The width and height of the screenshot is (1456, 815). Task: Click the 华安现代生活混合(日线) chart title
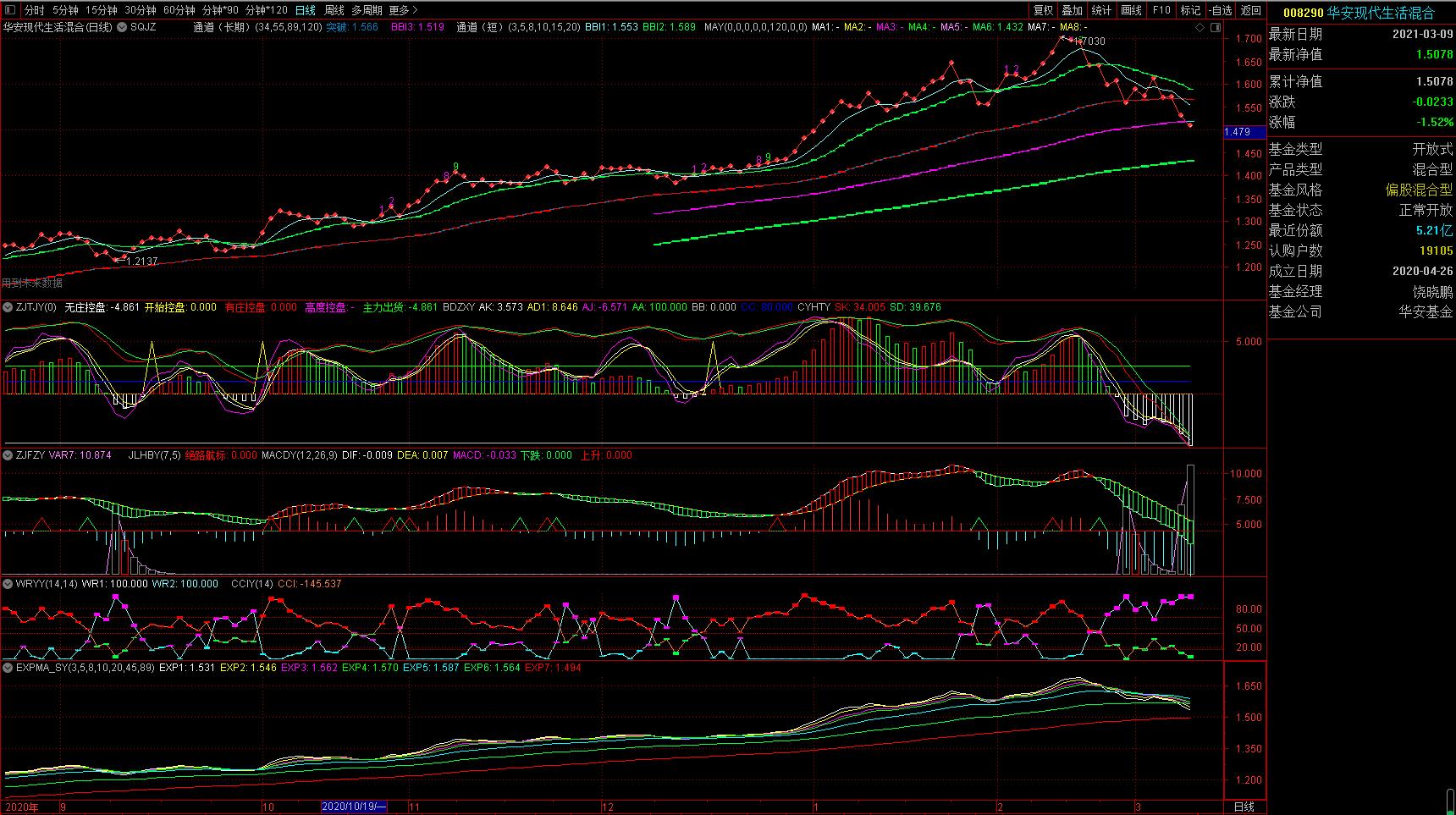(x=58, y=27)
